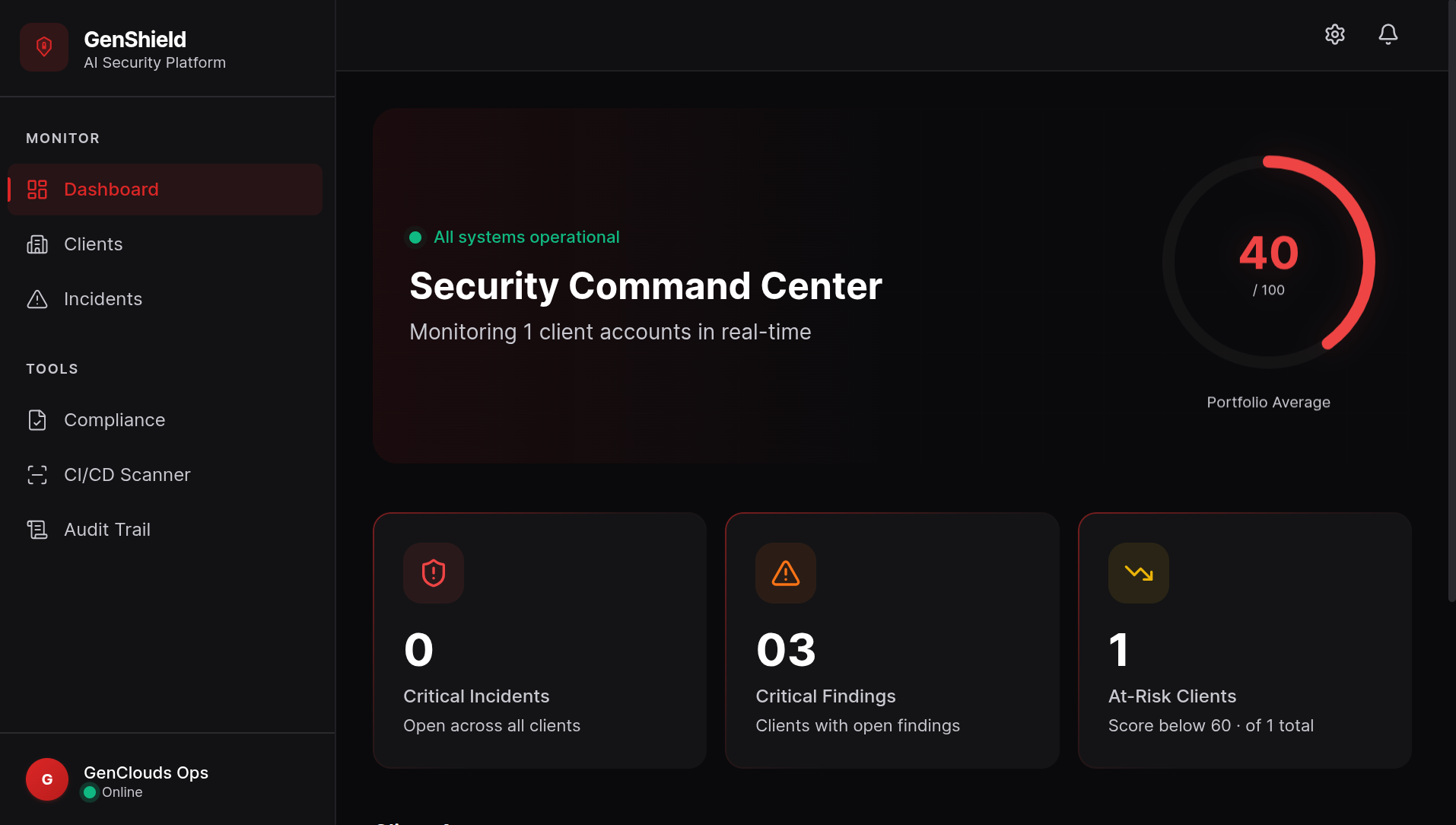The height and width of the screenshot is (825, 1456).
Task: Open the Incidents menu item
Action: pos(165,299)
